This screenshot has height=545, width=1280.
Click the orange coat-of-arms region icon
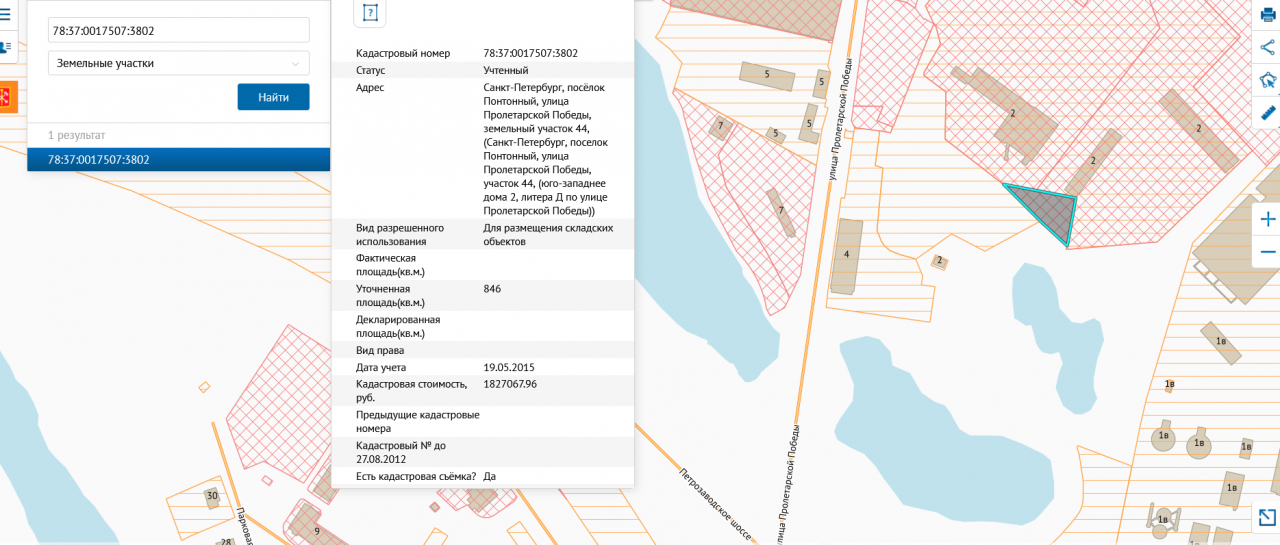click(x=5, y=97)
